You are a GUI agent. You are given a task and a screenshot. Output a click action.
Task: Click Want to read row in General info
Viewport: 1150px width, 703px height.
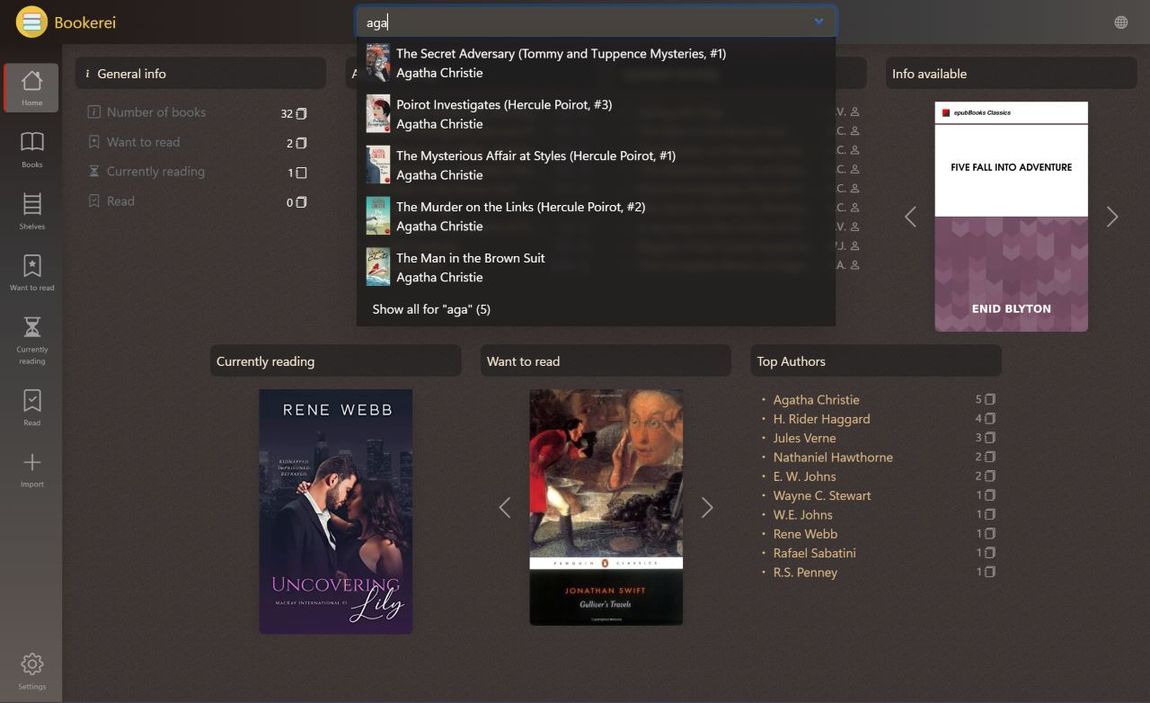(x=197, y=142)
